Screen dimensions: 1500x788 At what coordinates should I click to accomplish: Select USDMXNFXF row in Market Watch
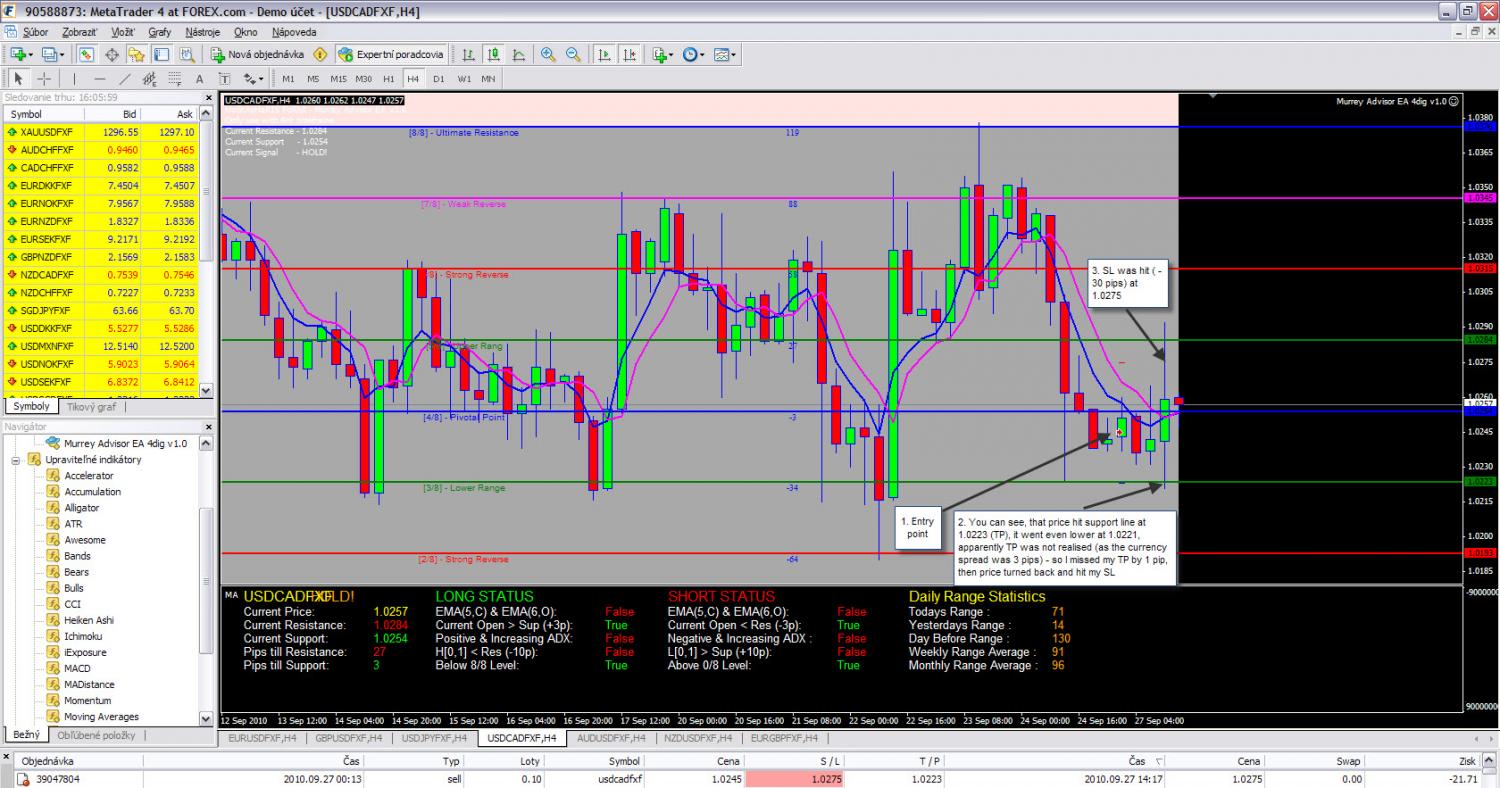pyautogui.click(x=101, y=345)
